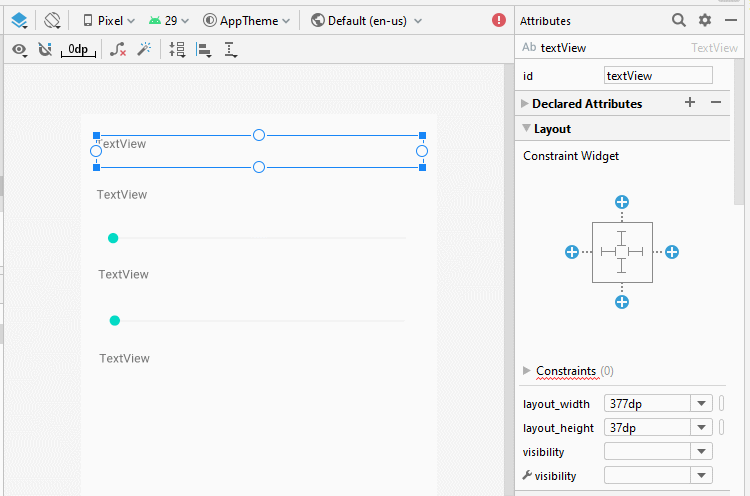Open the Align objects icon
This screenshot has width=750, height=496.
pyautogui.click(x=204, y=49)
